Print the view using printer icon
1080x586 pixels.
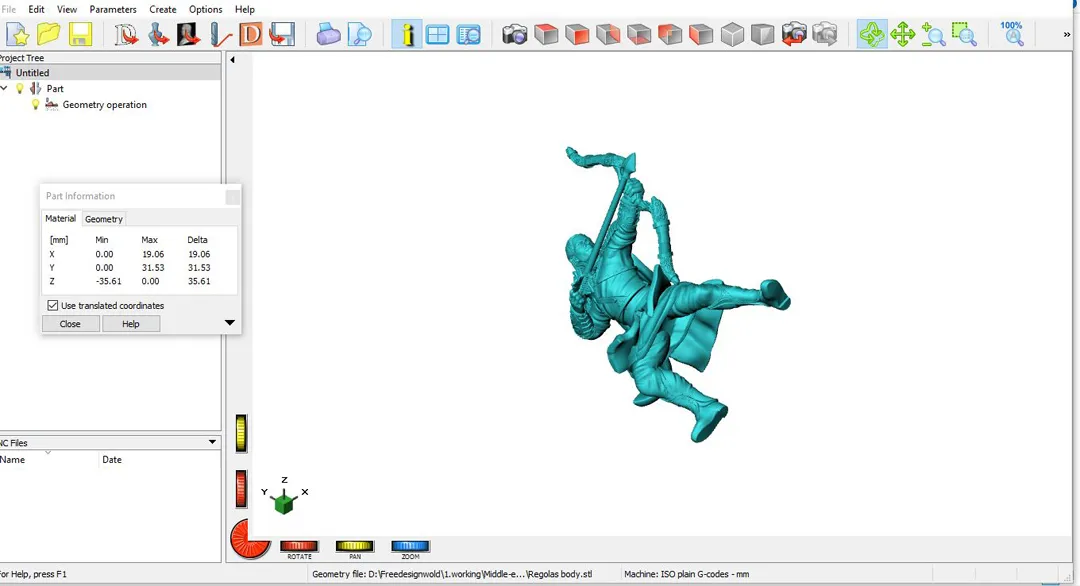(329, 34)
